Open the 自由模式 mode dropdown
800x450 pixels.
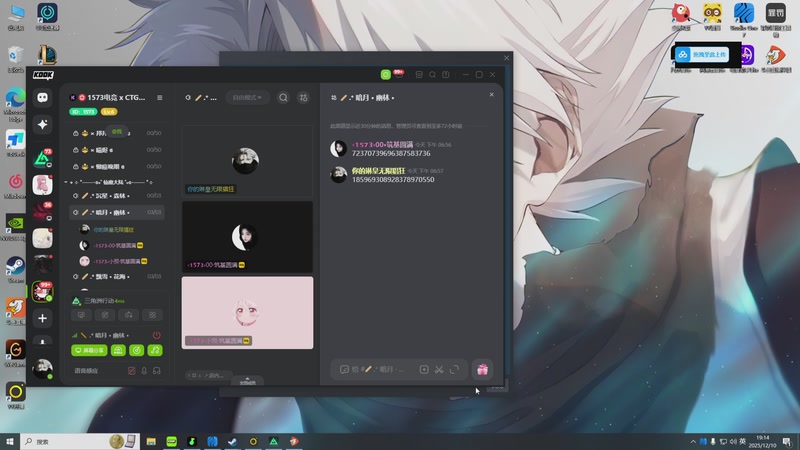(247, 97)
